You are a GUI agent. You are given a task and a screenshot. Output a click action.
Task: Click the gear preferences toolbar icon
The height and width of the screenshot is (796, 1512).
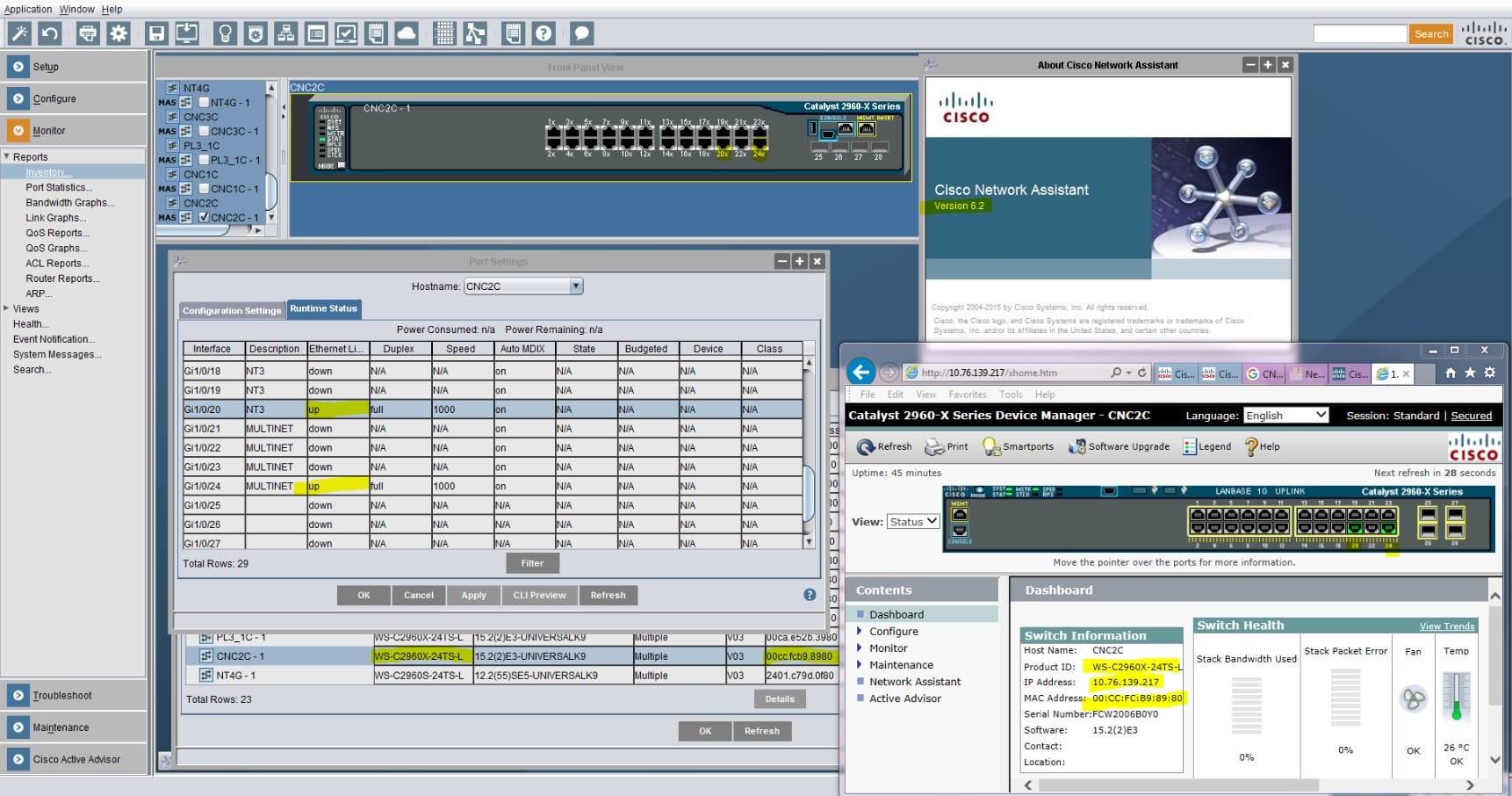coord(119,33)
